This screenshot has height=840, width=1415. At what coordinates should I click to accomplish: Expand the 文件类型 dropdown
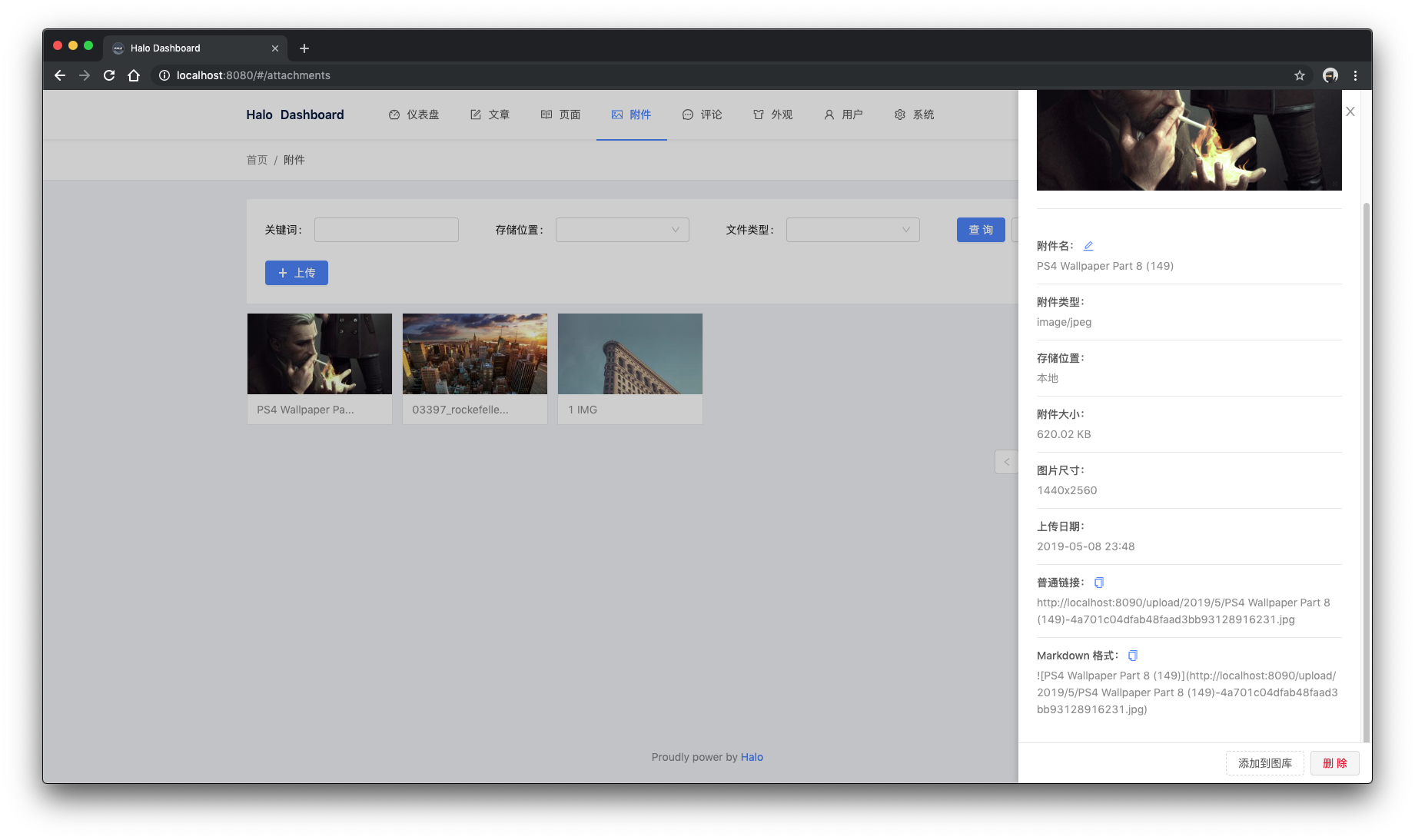tap(853, 230)
